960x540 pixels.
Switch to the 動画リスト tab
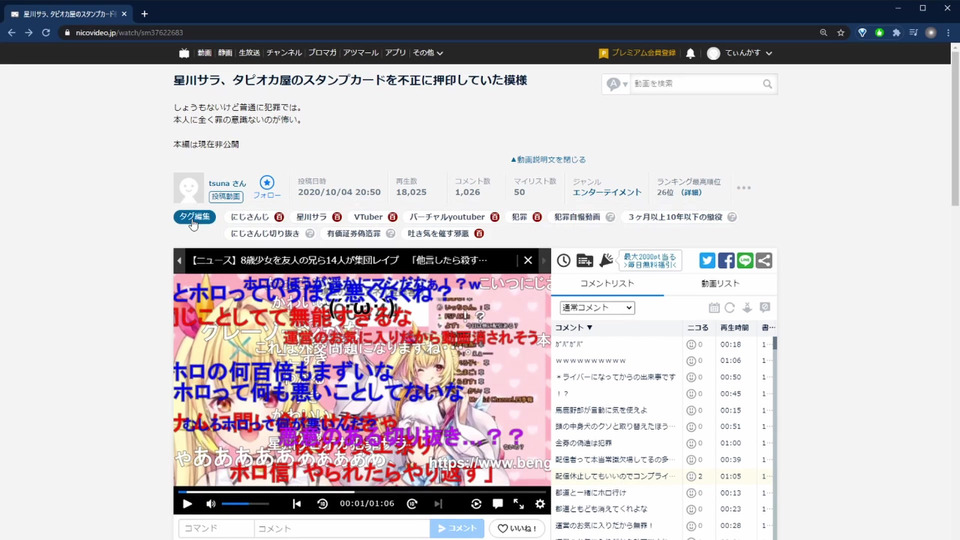click(x=721, y=284)
